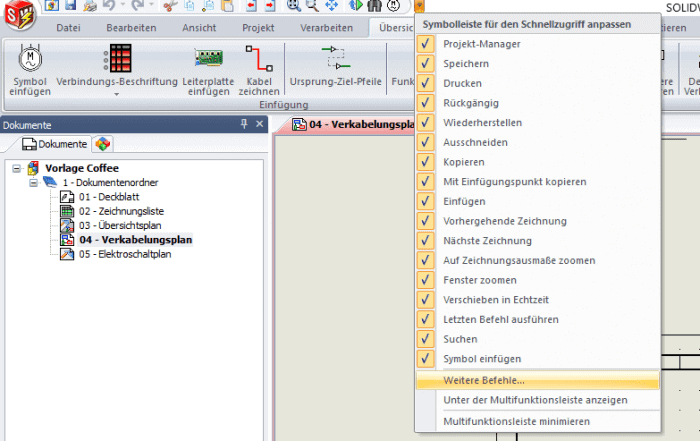
Task: Open the Projekt ribbon tab
Action: [x=258, y=28]
